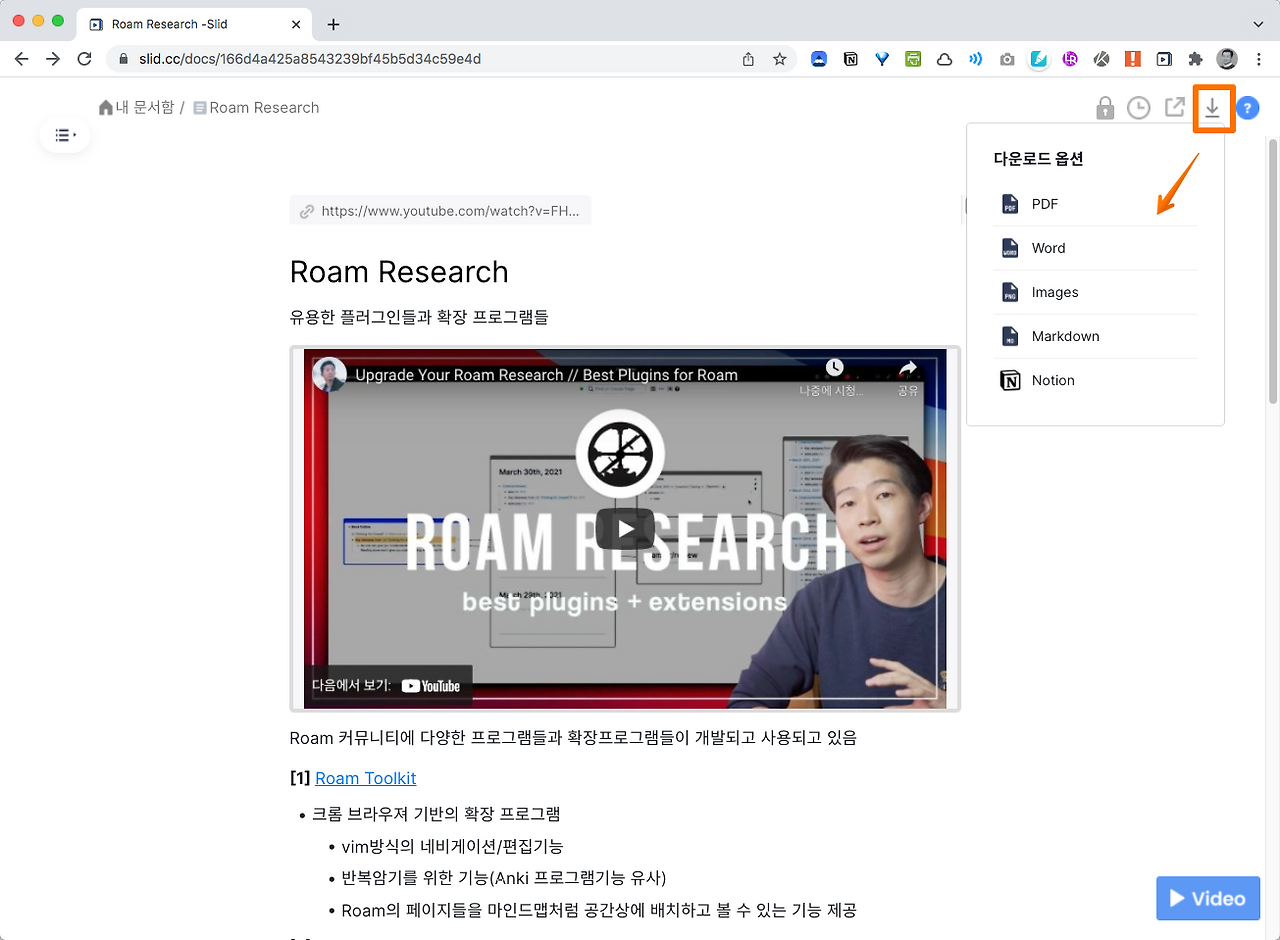Click the download options icon
This screenshot has width=1280, height=940.
1212,108
